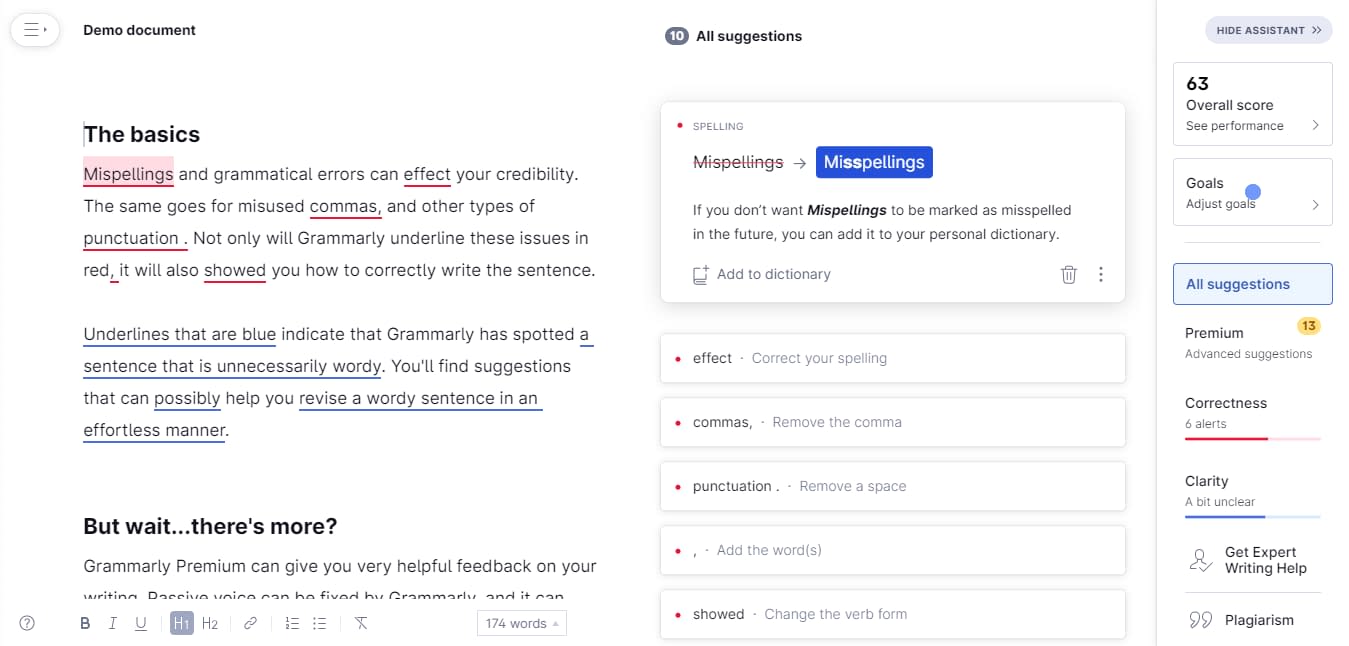The width and height of the screenshot is (1349, 646).
Task: Clear text formatting
Action: (361, 623)
